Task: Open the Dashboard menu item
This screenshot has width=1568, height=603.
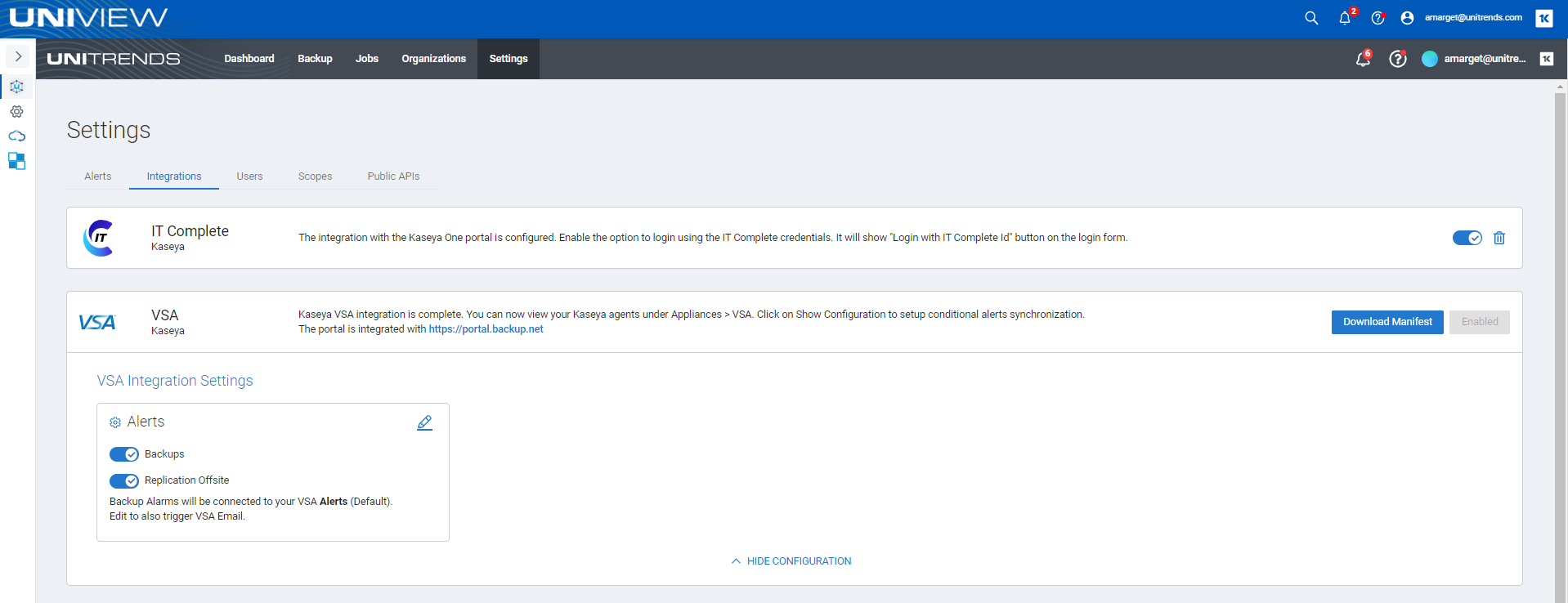Action: (249, 59)
